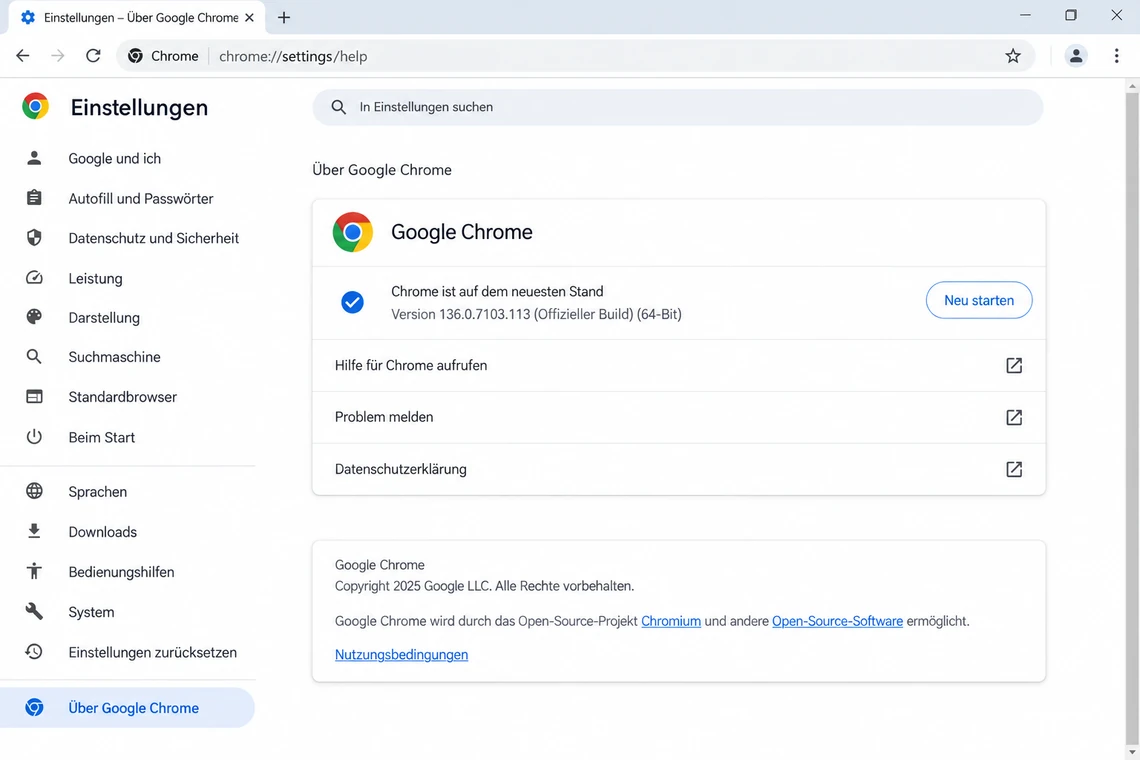This screenshot has height=760, width=1140.
Task: Click the speedometer icon beside Leistung
Action: (34, 278)
